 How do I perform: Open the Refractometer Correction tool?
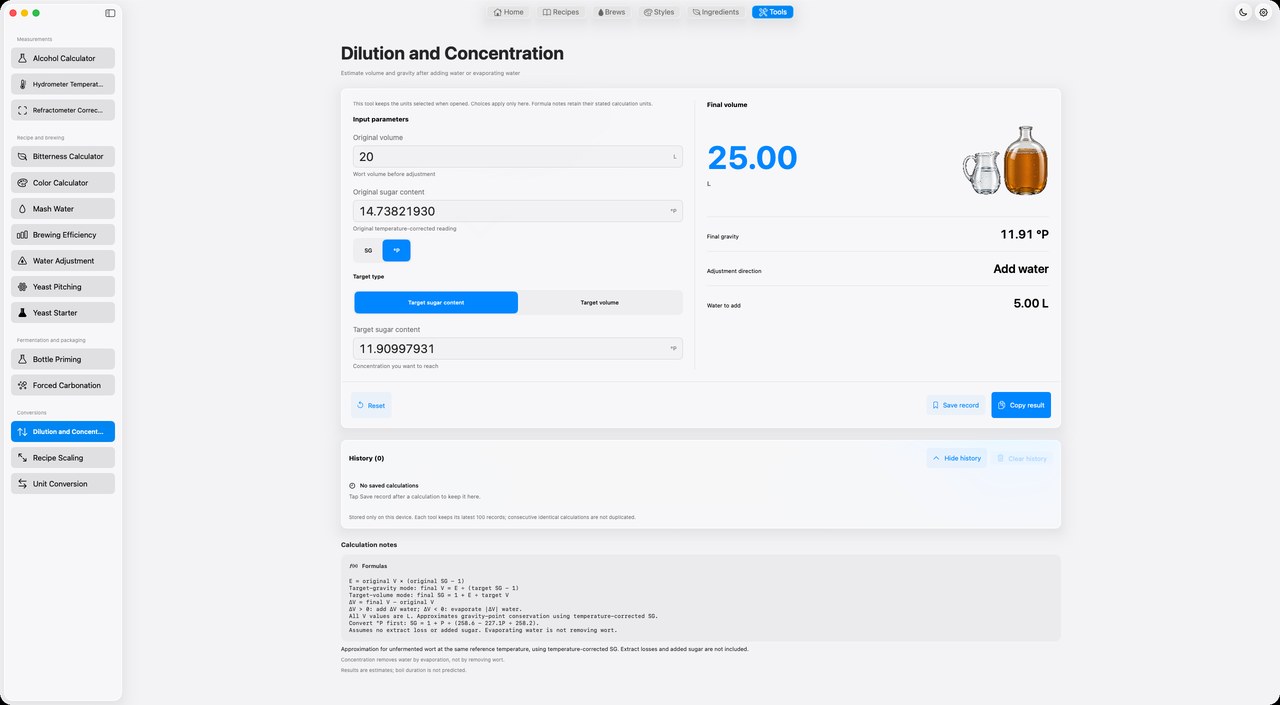63,110
